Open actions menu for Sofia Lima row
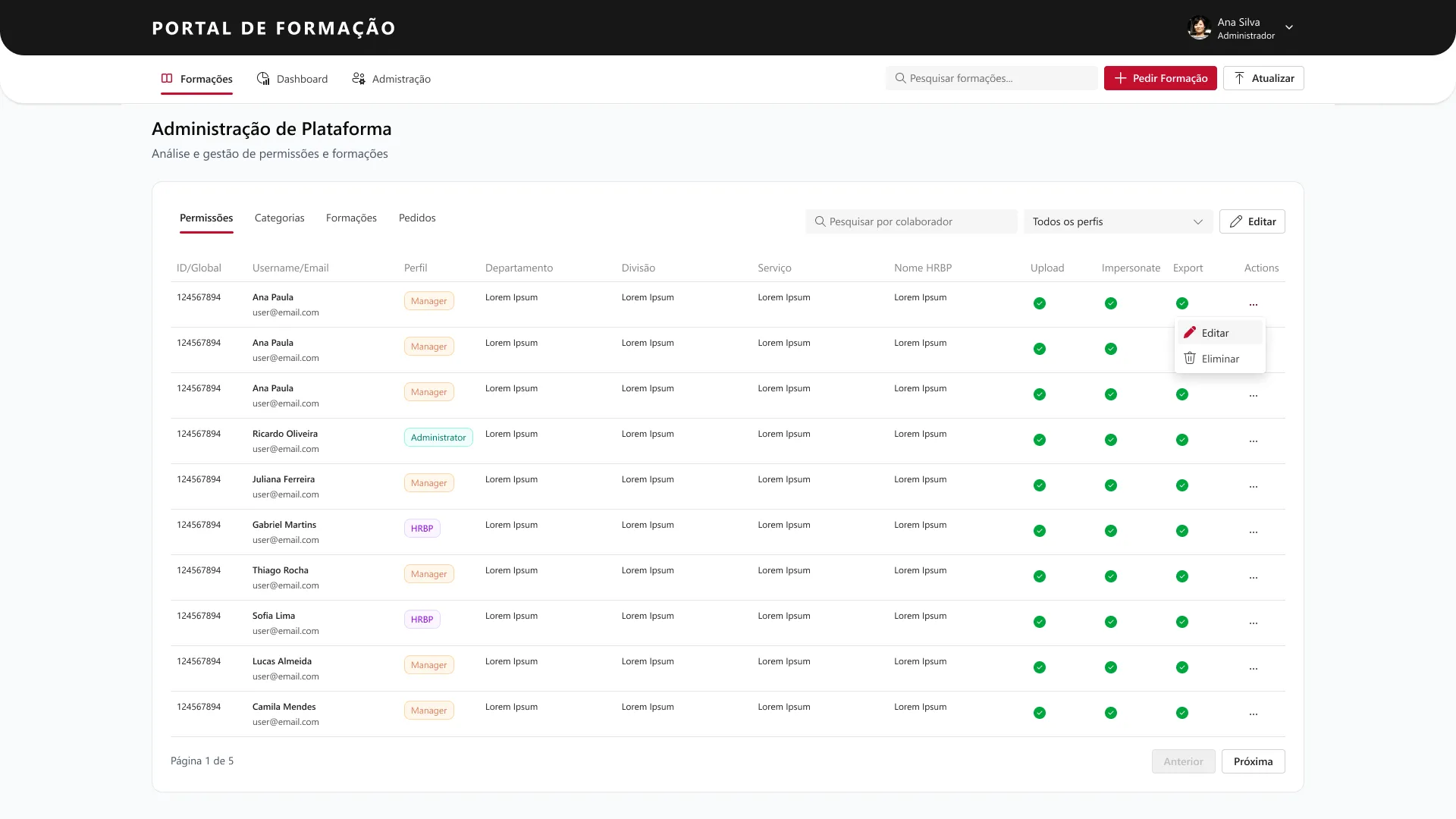Viewport: 1456px width, 819px height. [1254, 623]
